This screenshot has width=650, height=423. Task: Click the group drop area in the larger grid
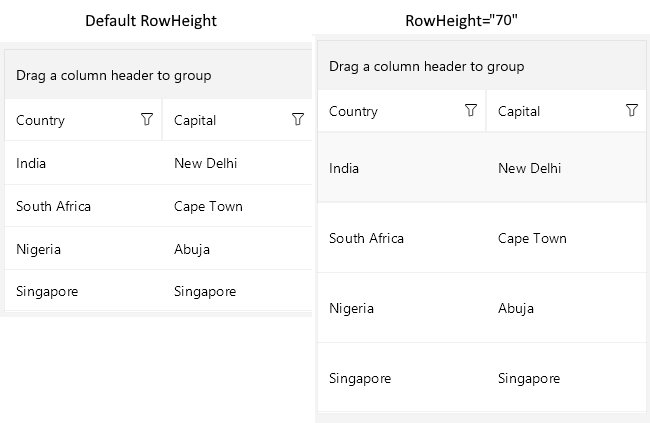427,67
